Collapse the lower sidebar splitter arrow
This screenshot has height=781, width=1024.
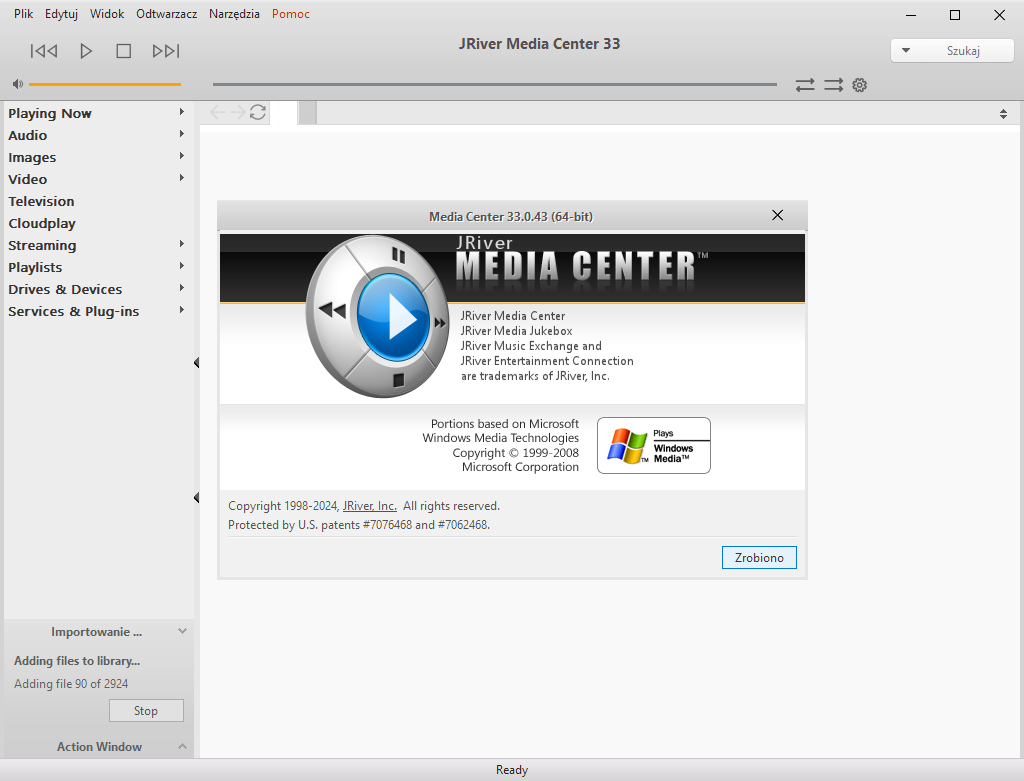[x=196, y=498]
